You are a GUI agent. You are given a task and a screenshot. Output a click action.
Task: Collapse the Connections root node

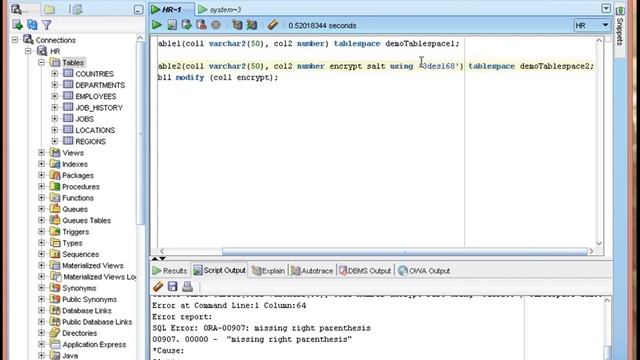(x=15, y=40)
